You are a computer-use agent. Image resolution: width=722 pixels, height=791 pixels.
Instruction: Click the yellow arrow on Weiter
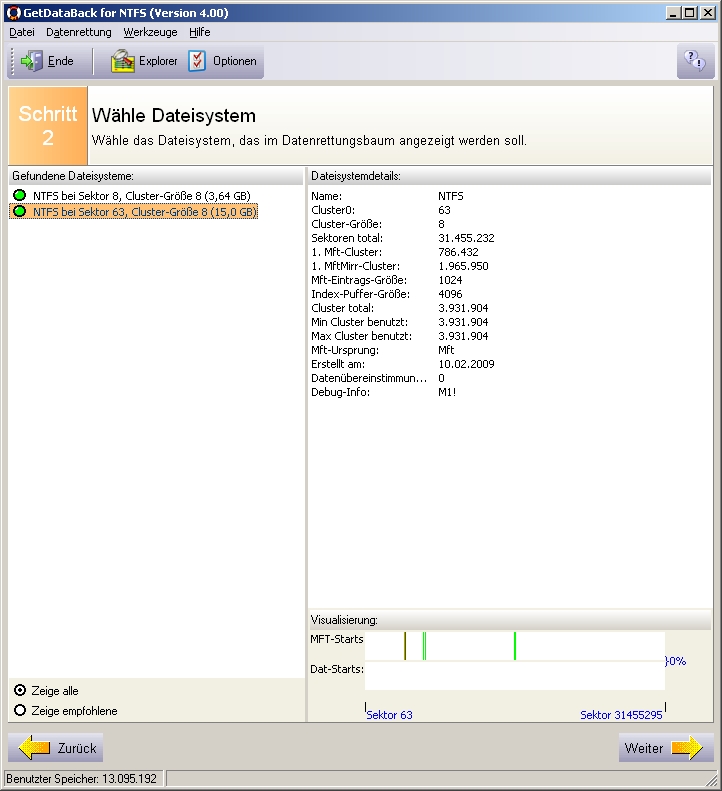(x=687, y=748)
